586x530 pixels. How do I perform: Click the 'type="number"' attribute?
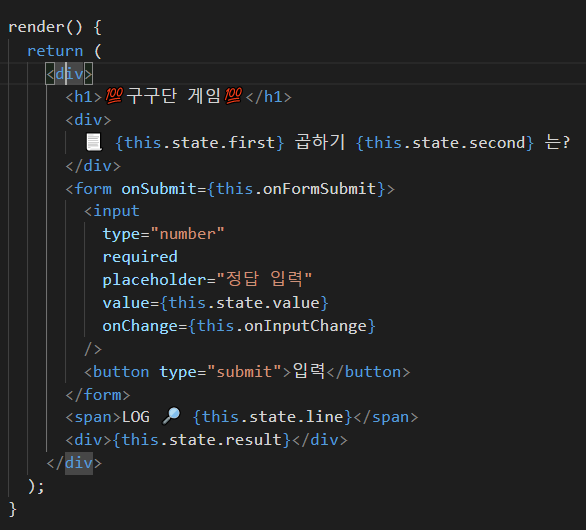(163, 234)
